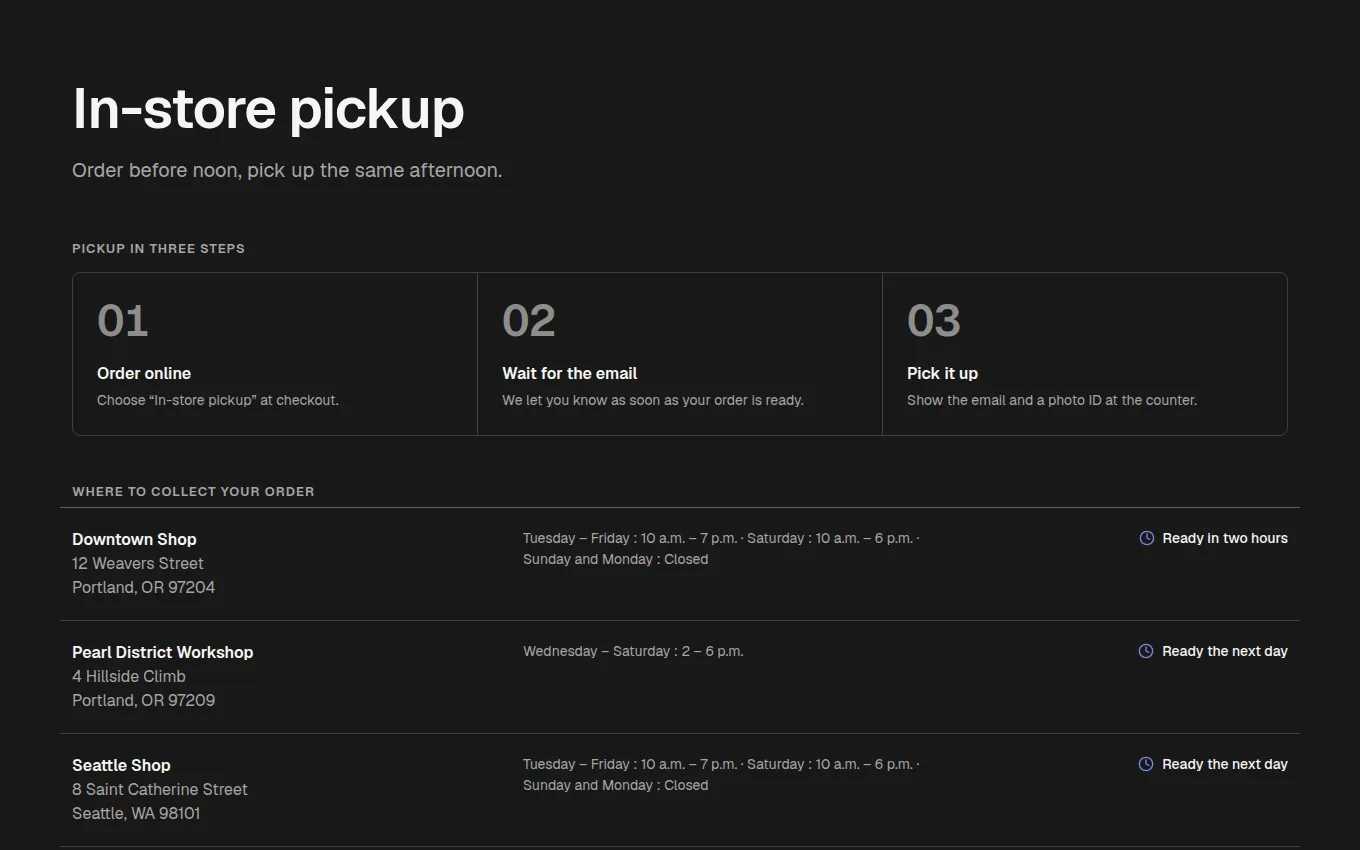Click the large "03" step number

(x=933, y=320)
